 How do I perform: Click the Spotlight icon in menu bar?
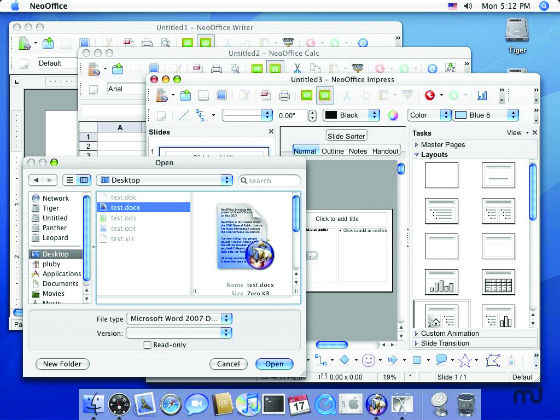click(x=544, y=6)
